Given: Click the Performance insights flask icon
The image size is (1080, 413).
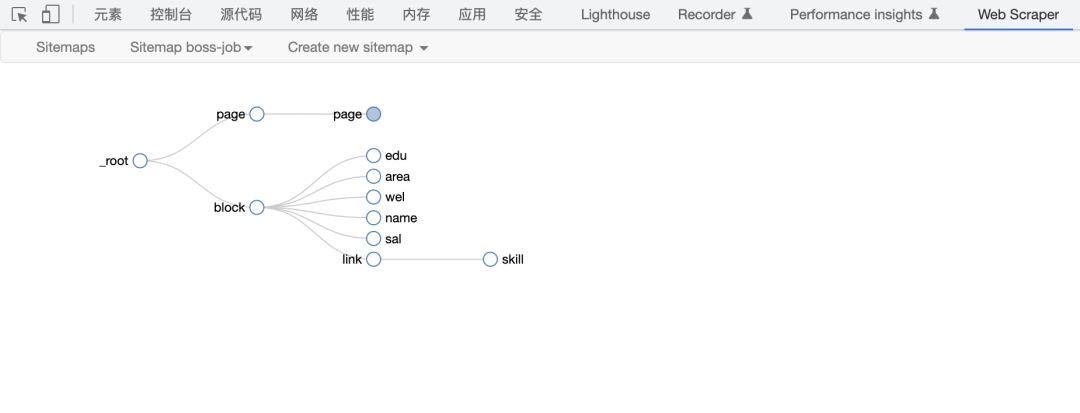Looking at the screenshot, I should pyautogui.click(x=934, y=14).
